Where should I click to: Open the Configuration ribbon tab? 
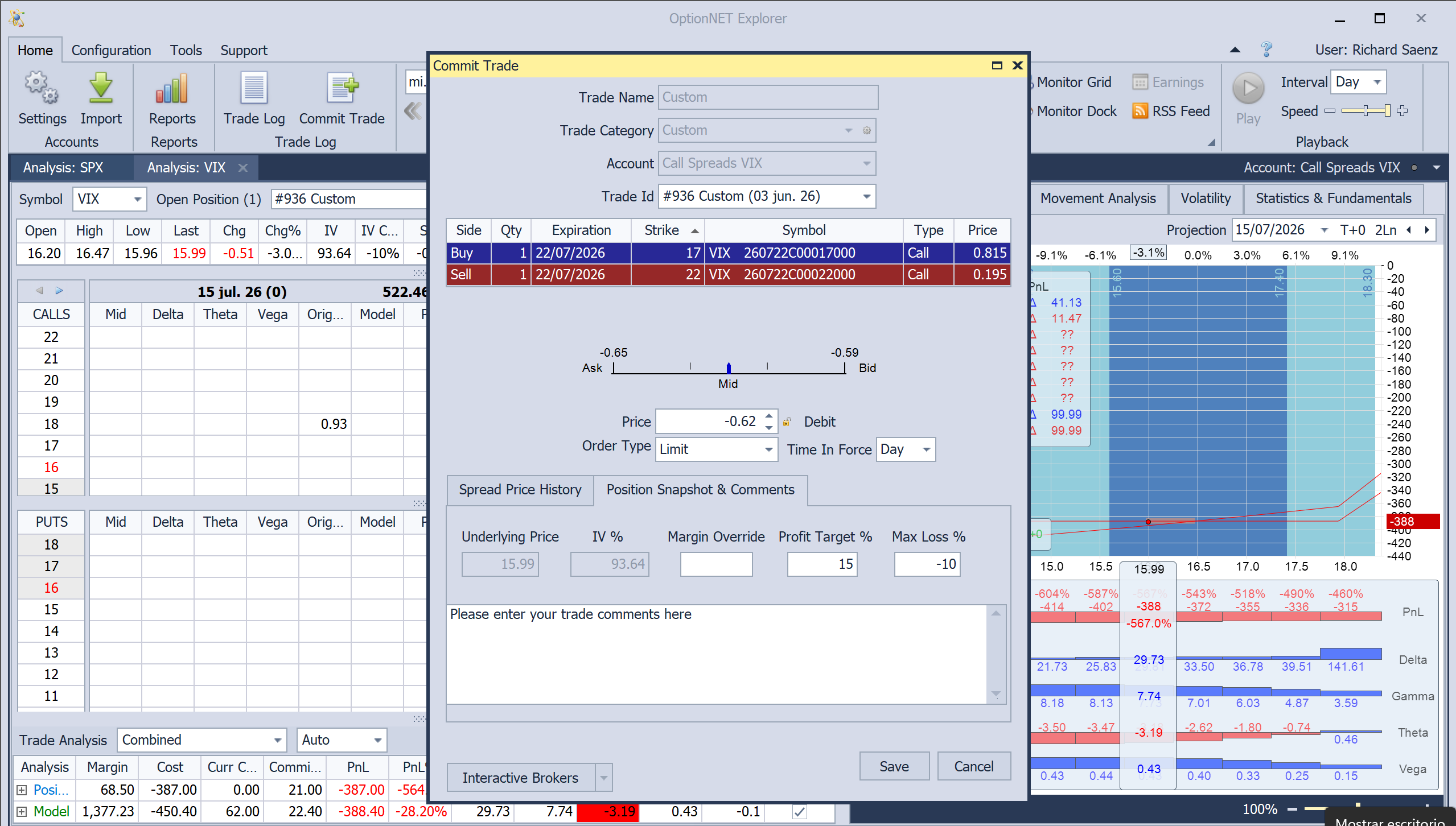coord(111,50)
